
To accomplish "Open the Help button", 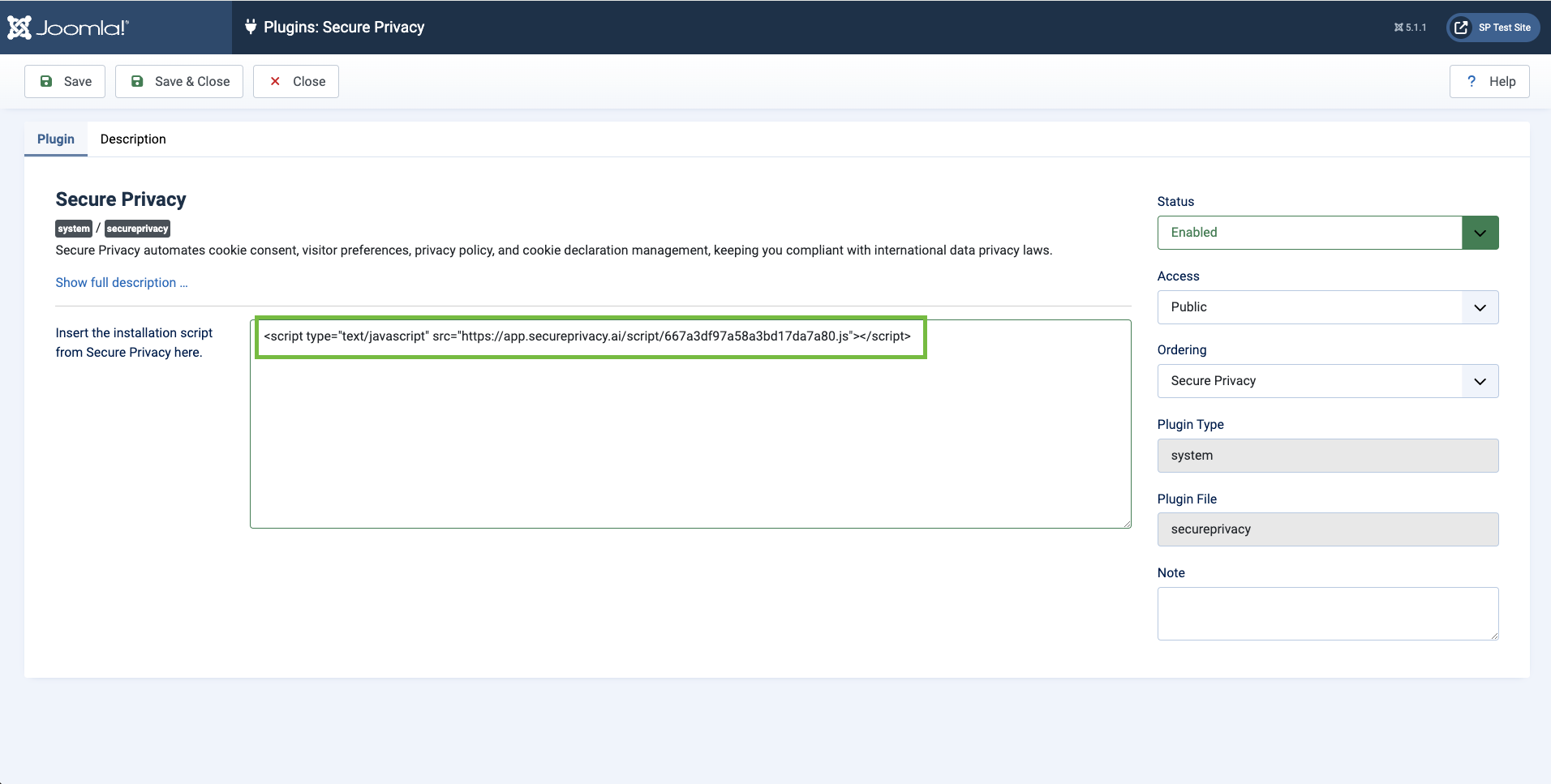I will pos(1489,81).
